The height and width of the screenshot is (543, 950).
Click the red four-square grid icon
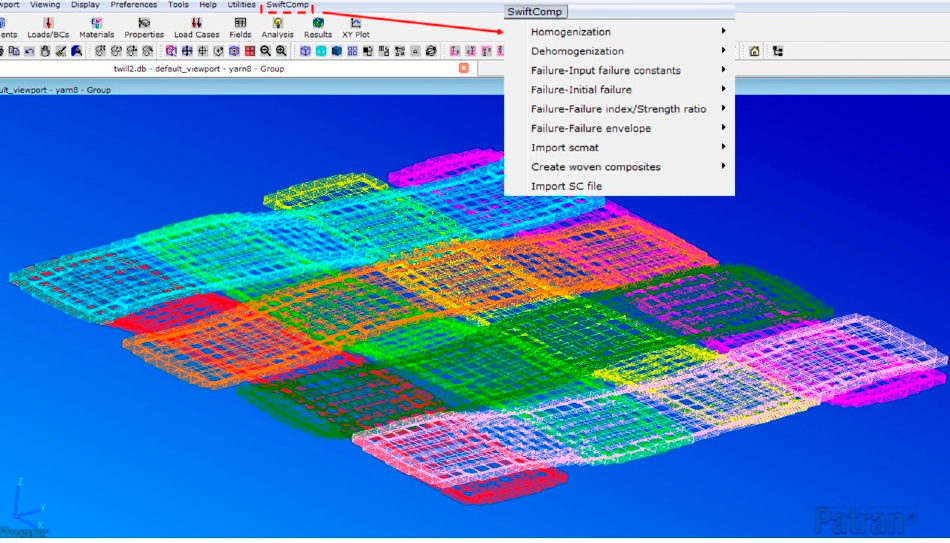point(250,51)
